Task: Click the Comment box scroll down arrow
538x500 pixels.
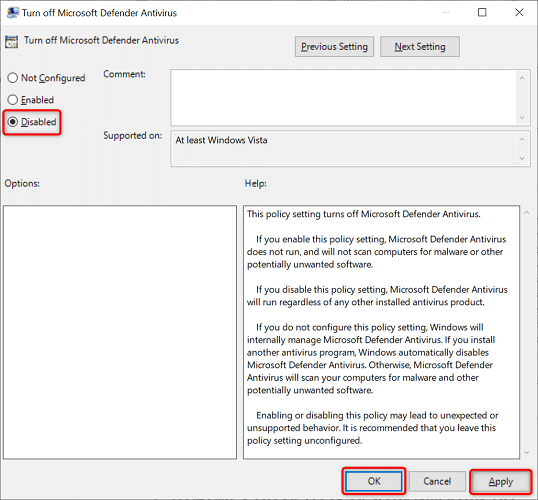Action: click(x=522, y=118)
